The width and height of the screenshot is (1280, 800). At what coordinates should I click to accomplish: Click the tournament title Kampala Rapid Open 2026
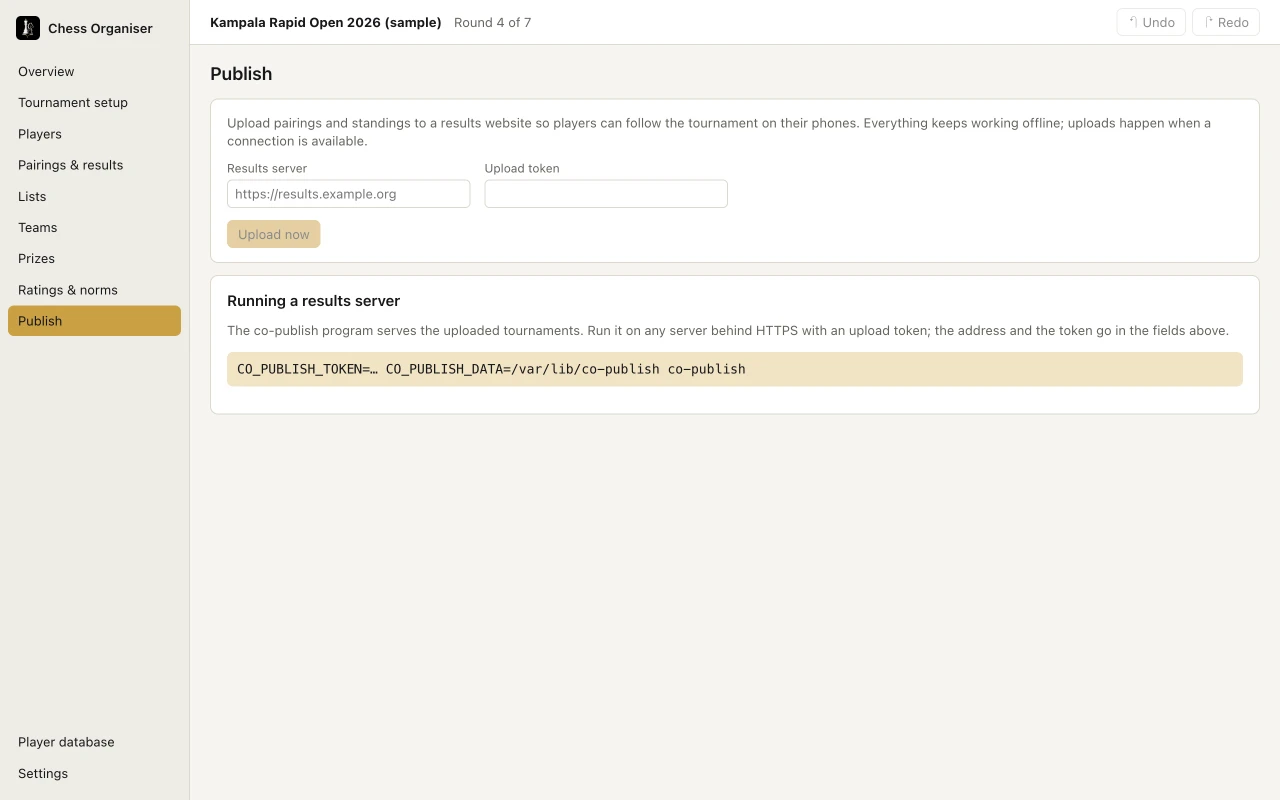pos(326,22)
